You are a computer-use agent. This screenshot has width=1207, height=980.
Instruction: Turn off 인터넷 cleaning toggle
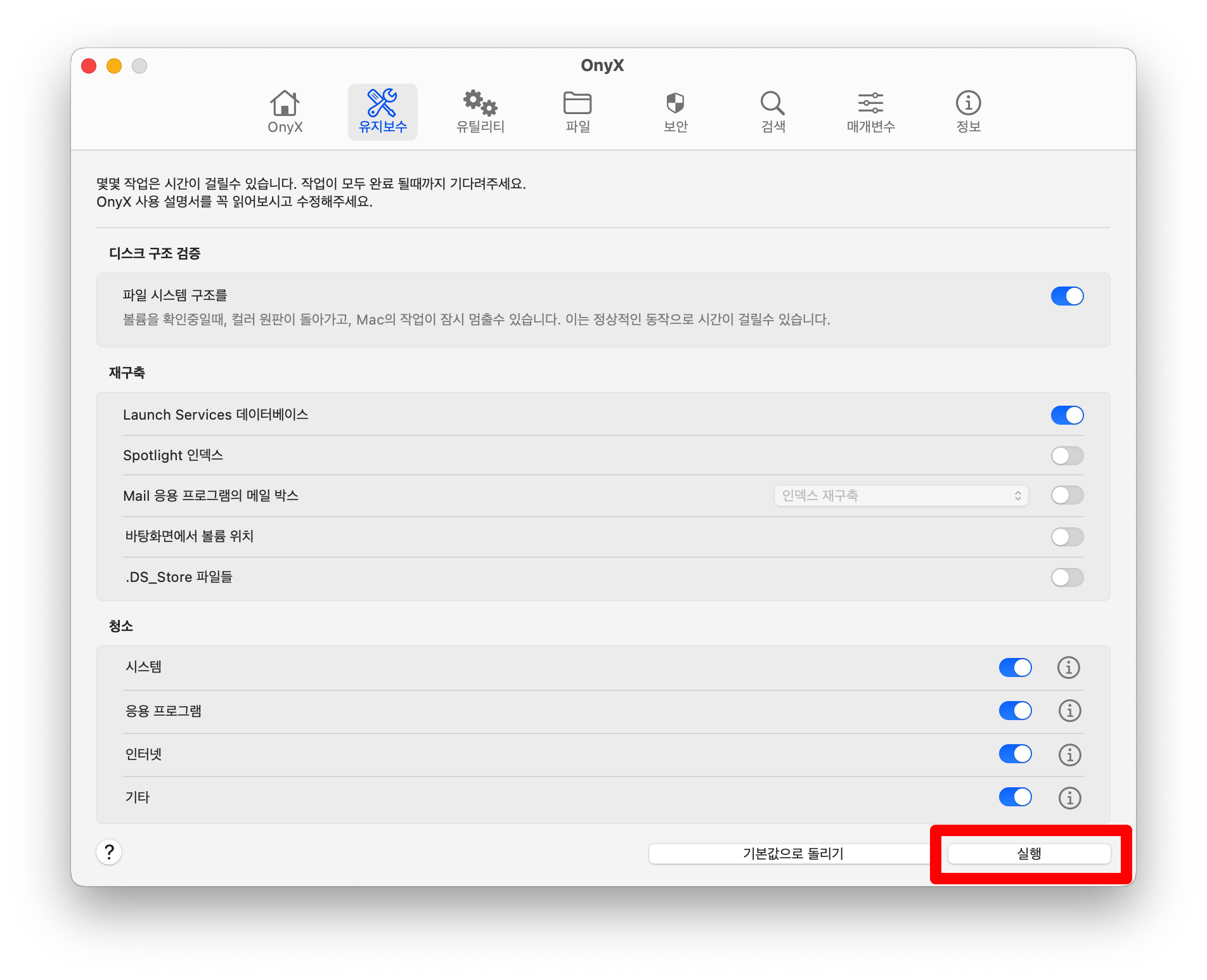pos(1016,754)
